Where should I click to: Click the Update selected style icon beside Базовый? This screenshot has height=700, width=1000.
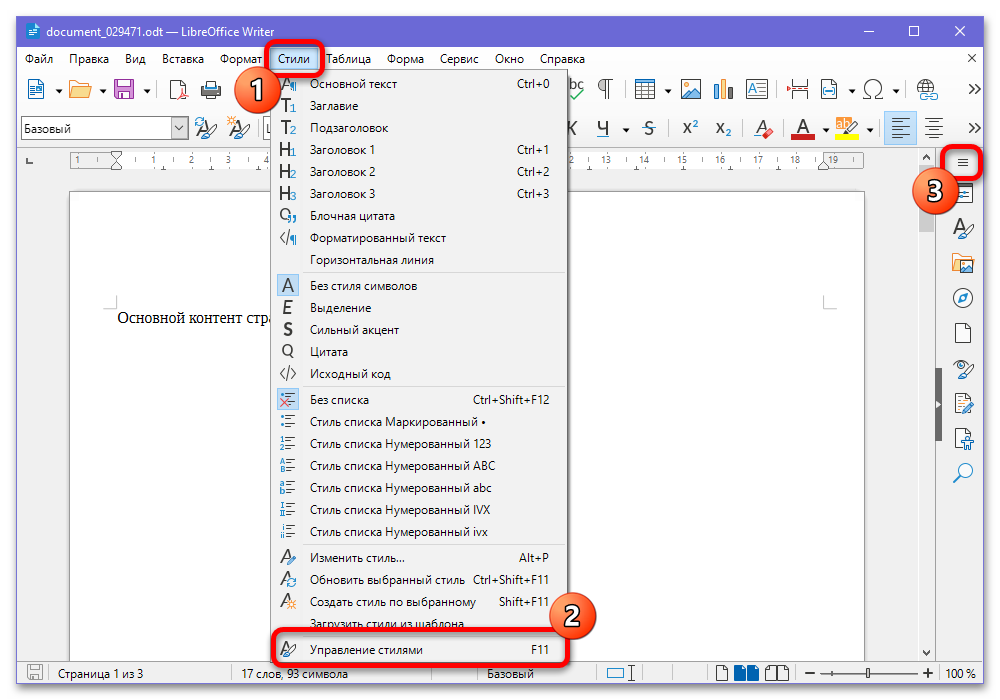(205, 128)
